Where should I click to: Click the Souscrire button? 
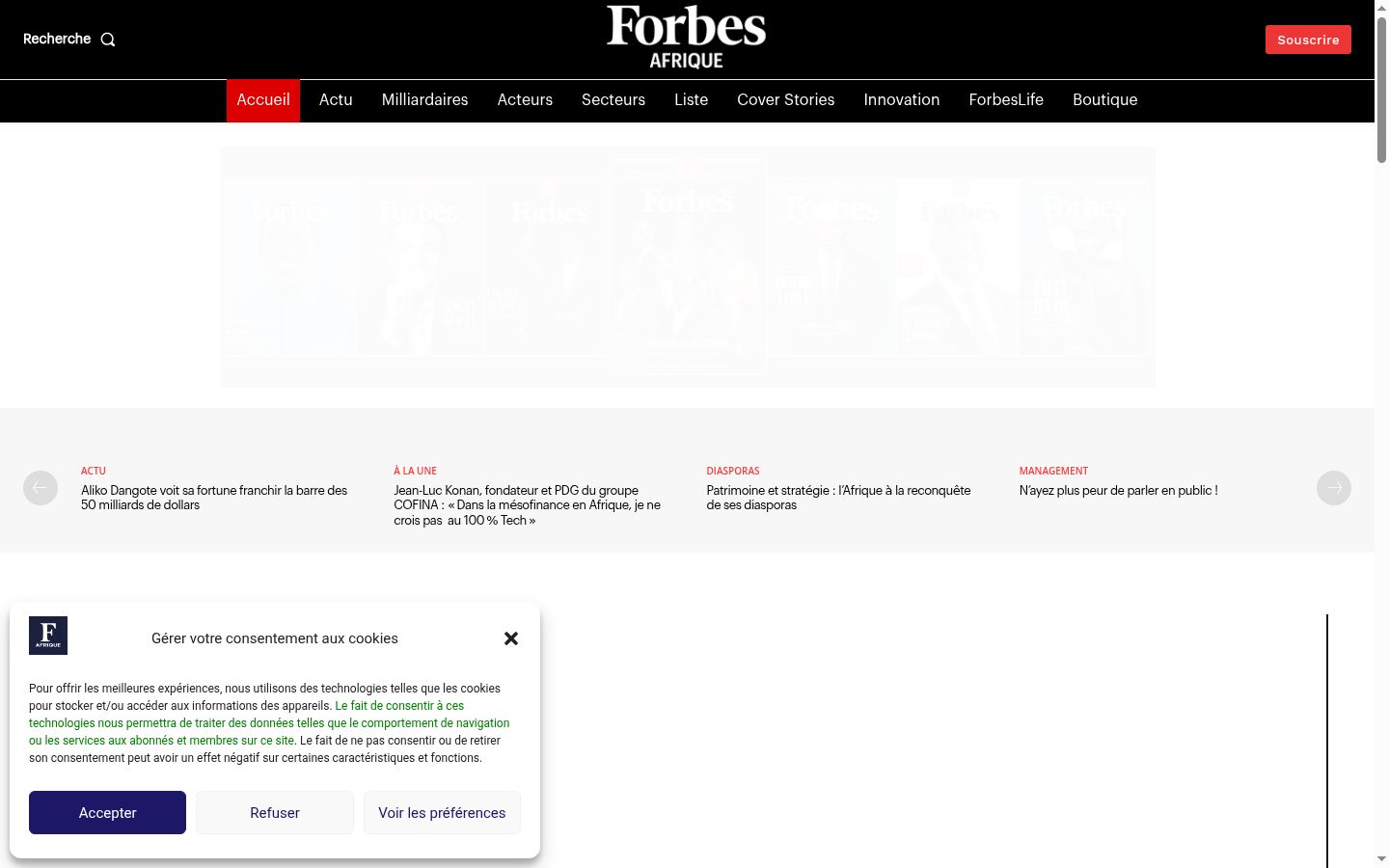point(1308,40)
